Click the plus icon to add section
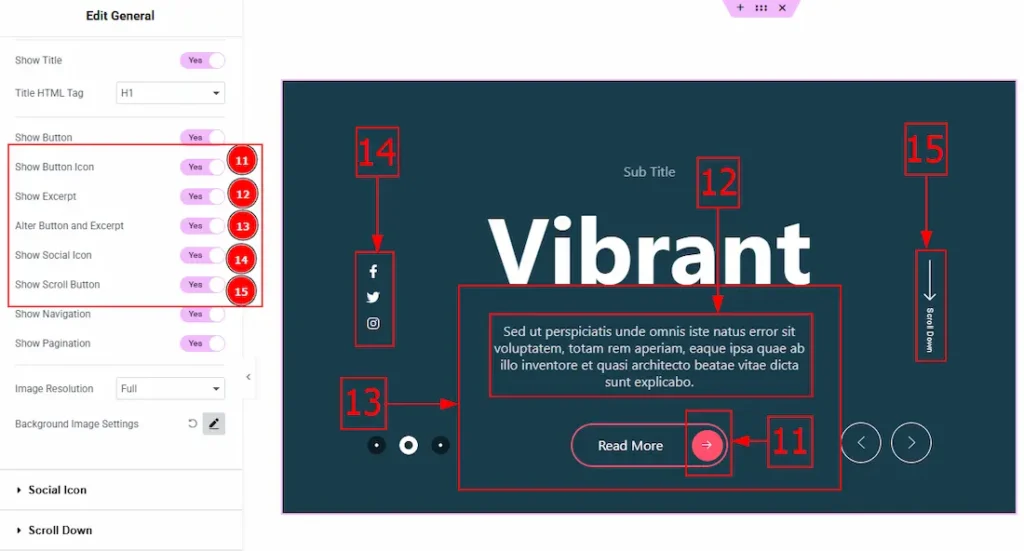This screenshot has height=551, width=1024. click(740, 8)
